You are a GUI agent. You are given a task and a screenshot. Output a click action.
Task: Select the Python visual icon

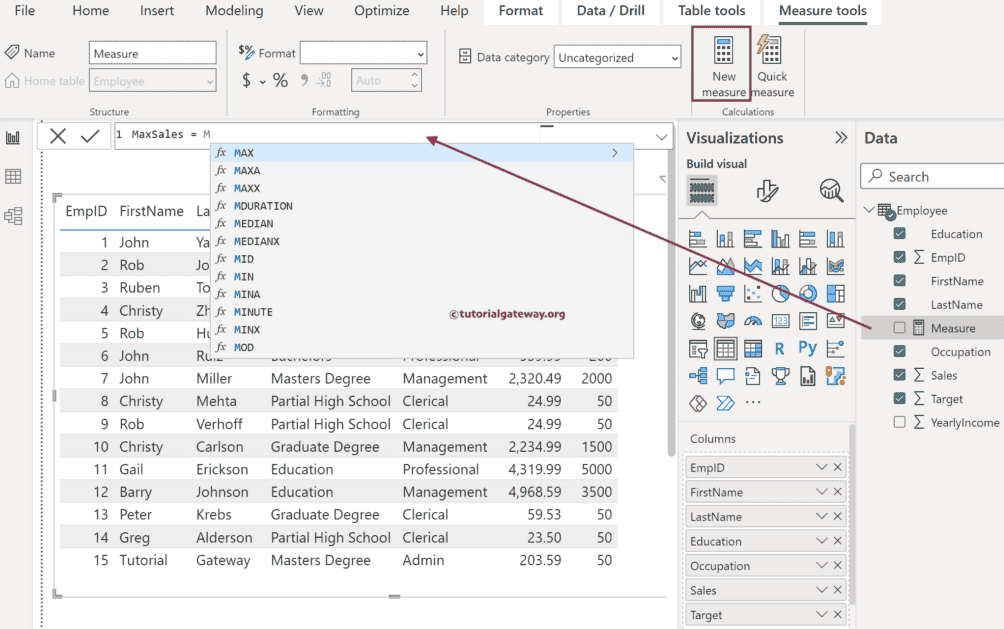807,349
